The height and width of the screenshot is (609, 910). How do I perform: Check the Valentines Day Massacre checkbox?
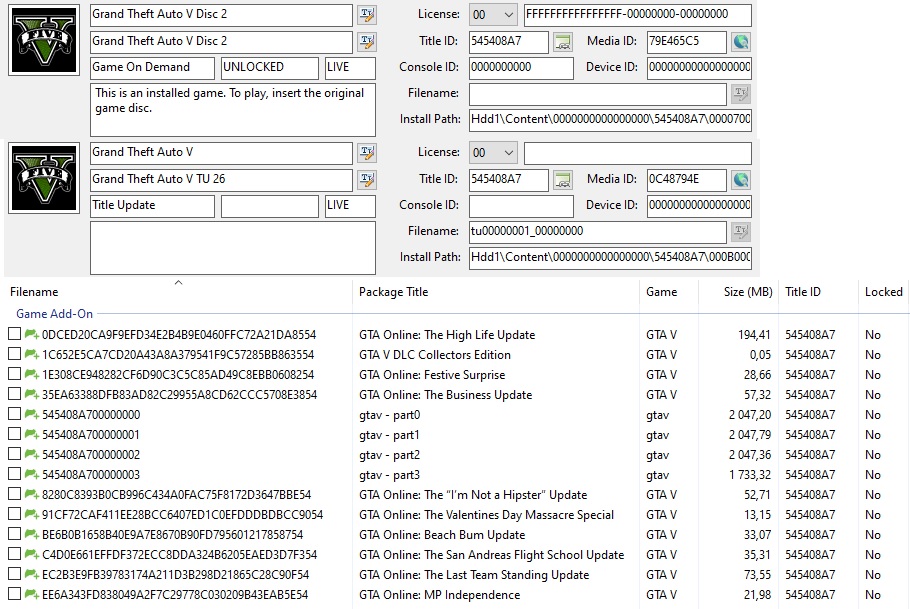click(x=15, y=514)
